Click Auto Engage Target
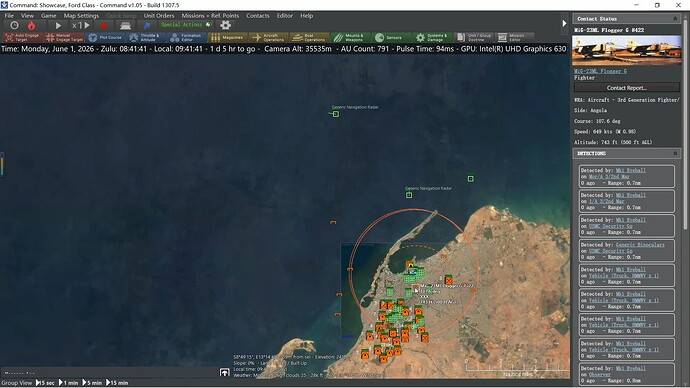The width and height of the screenshot is (690, 388). (22, 37)
